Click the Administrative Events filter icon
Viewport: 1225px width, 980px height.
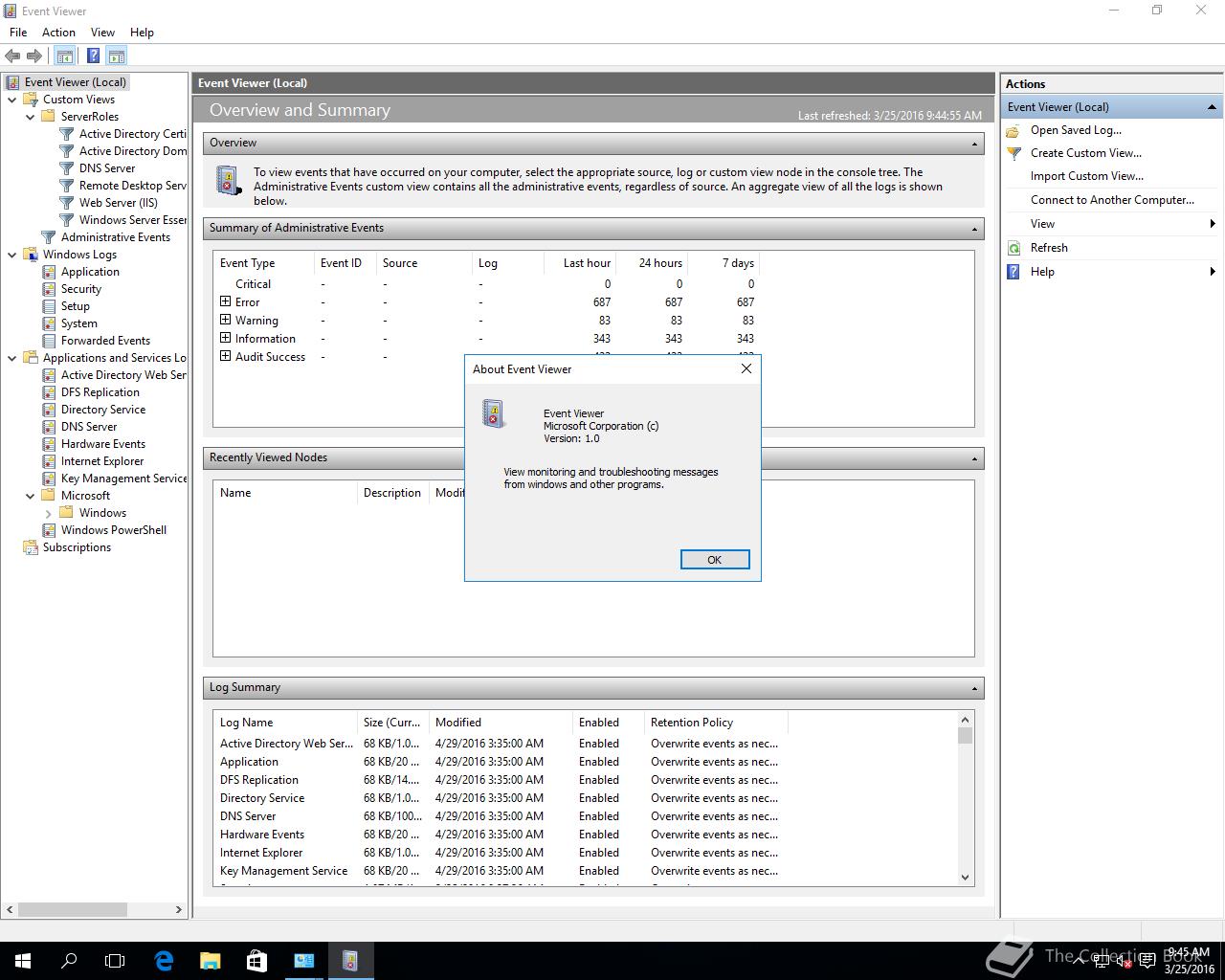(x=49, y=237)
